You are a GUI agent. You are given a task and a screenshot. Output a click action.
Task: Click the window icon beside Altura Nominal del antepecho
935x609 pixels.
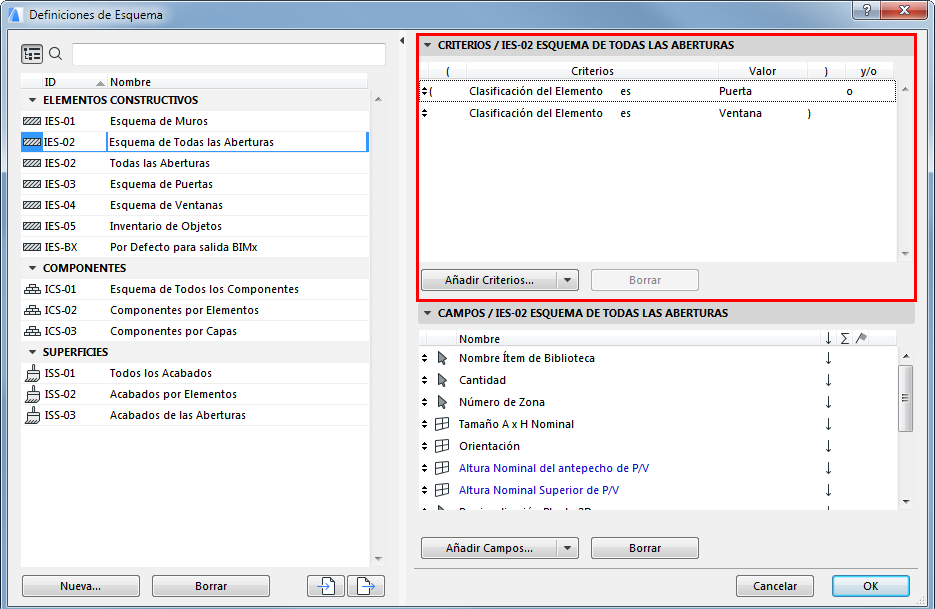coord(442,468)
